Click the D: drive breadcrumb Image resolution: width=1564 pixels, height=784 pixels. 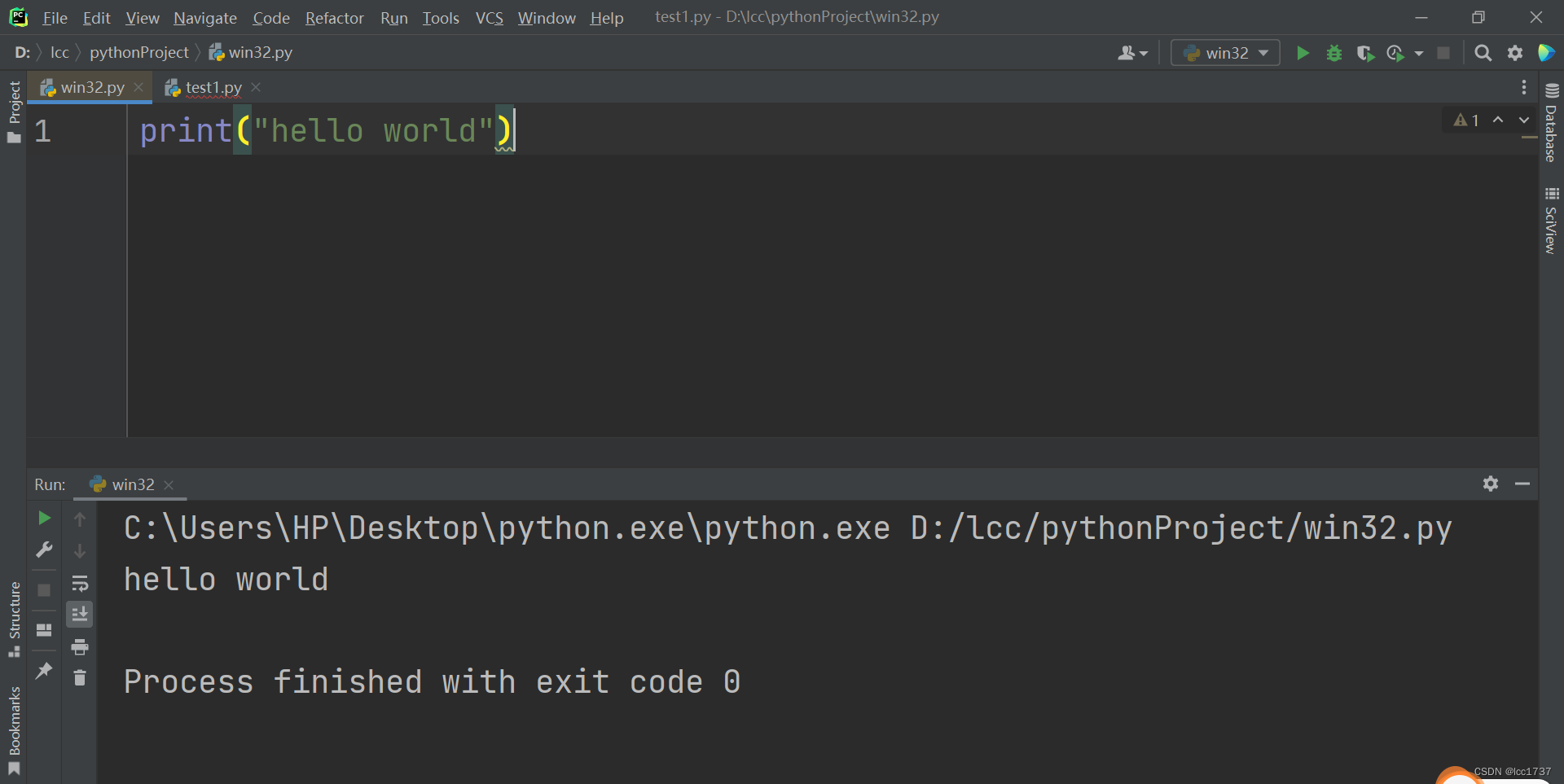tap(22, 53)
